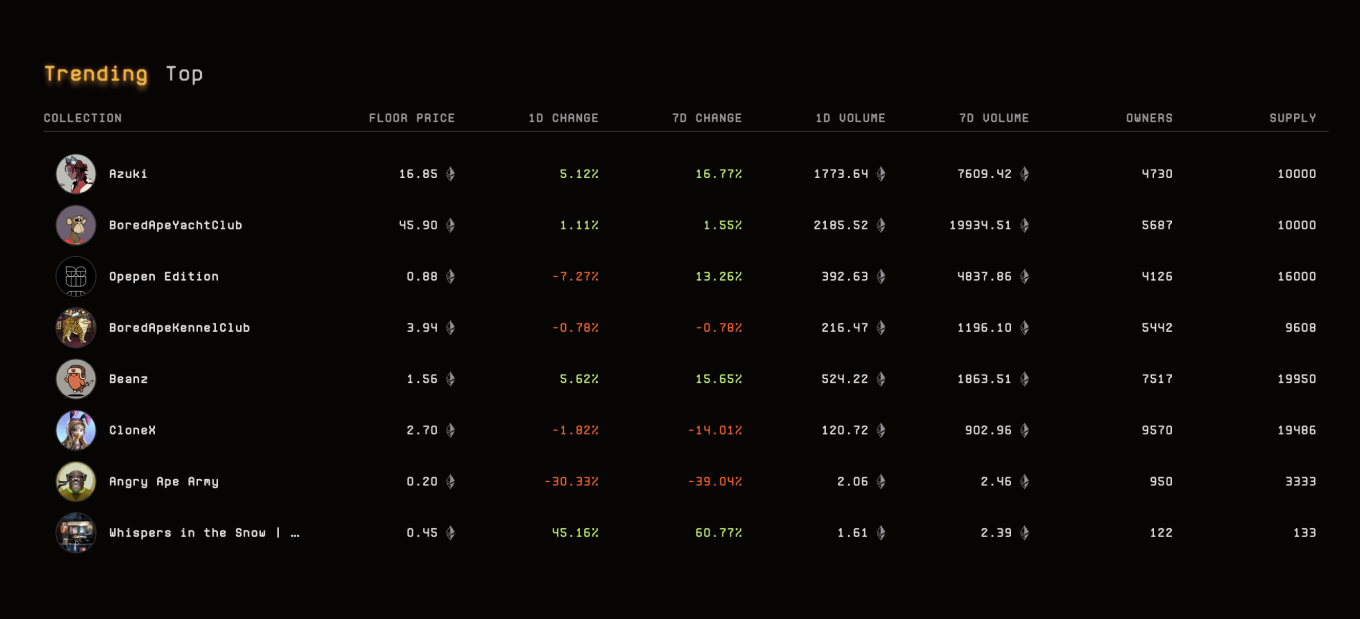Sort by Supply column header
Image resolution: width=1360 pixels, height=619 pixels.
pyautogui.click(x=1293, y=118)
